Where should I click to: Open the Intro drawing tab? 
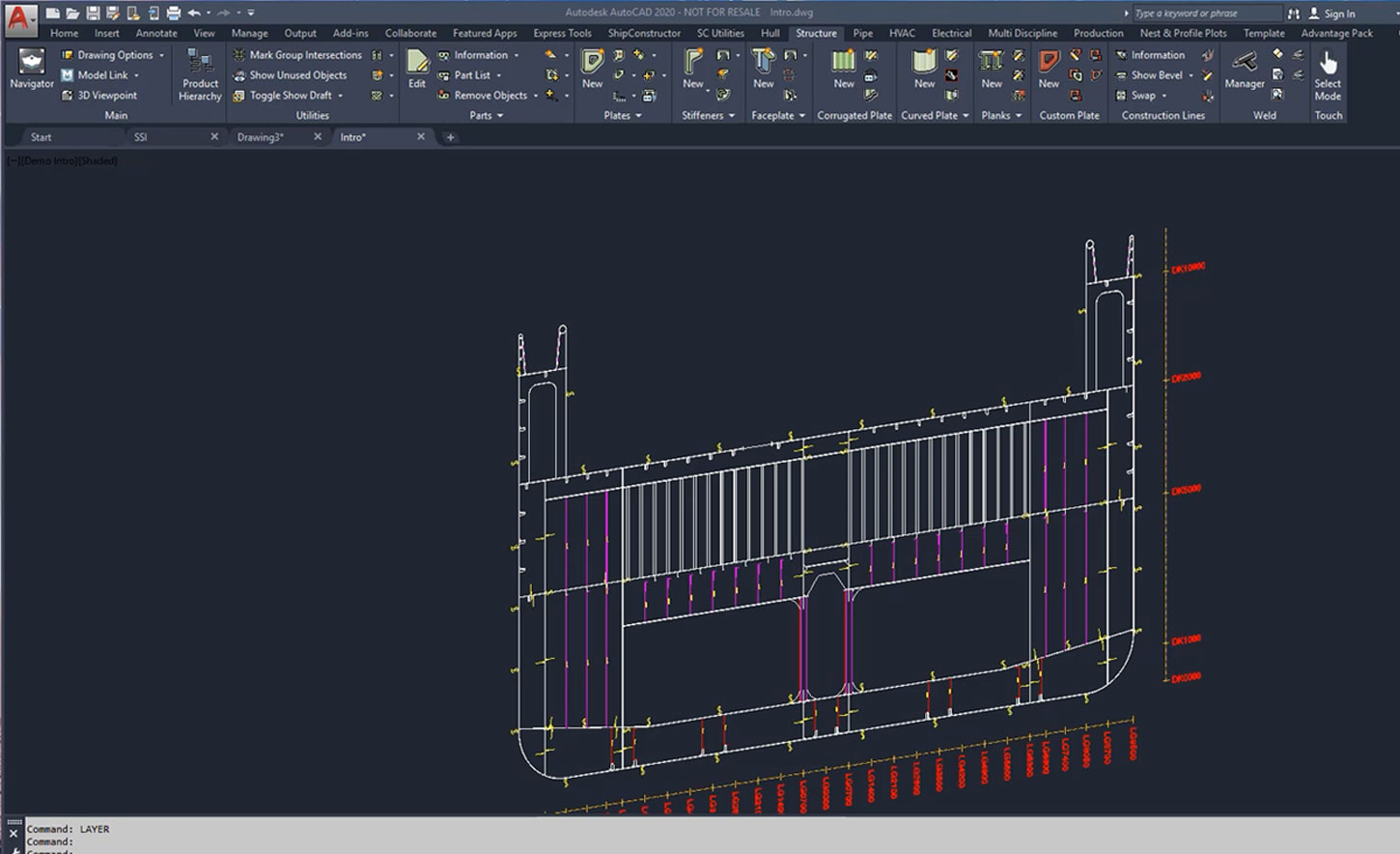click(x=353, y=136)
